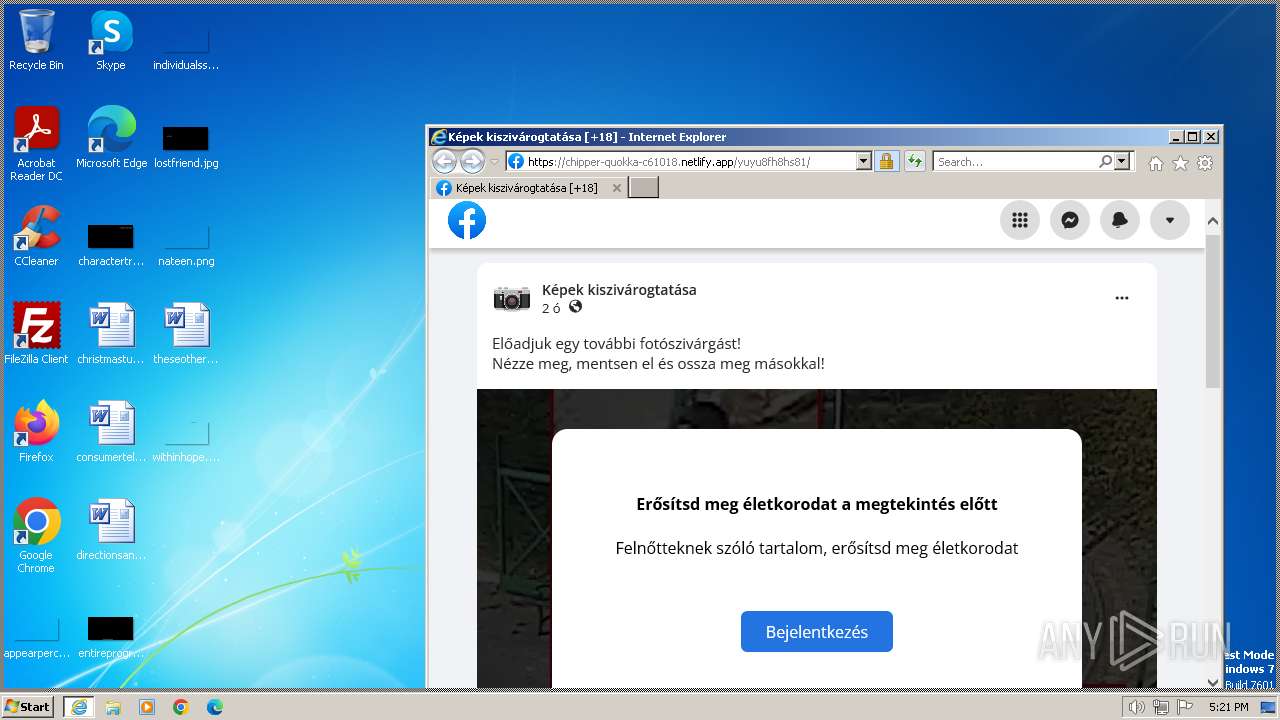Image resolution: width=1280 pixels, height=720 pixels.
Task: Select the withinhope desktop file
Action: coord(186,439)
